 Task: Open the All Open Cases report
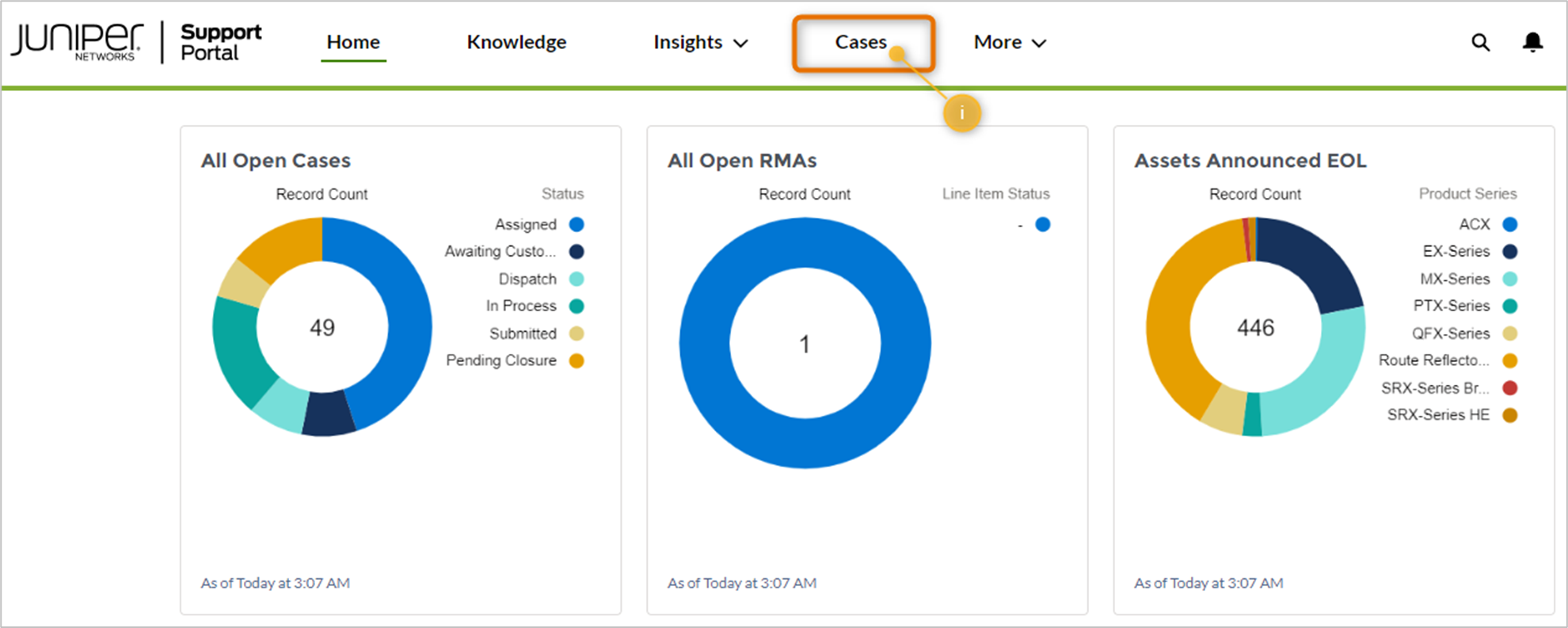pyautogui.click(x=276, y=161)
